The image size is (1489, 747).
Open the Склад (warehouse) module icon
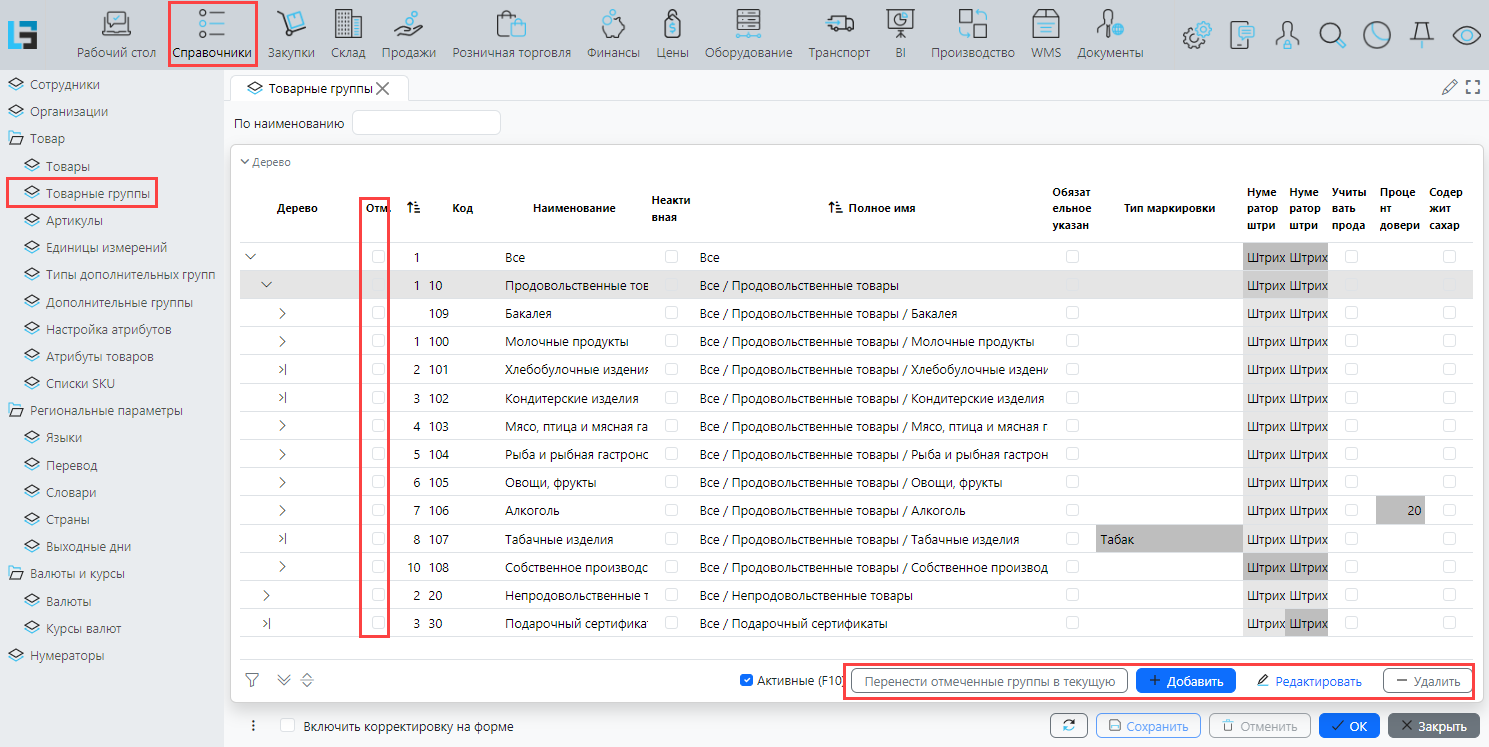tap(348, 24)
